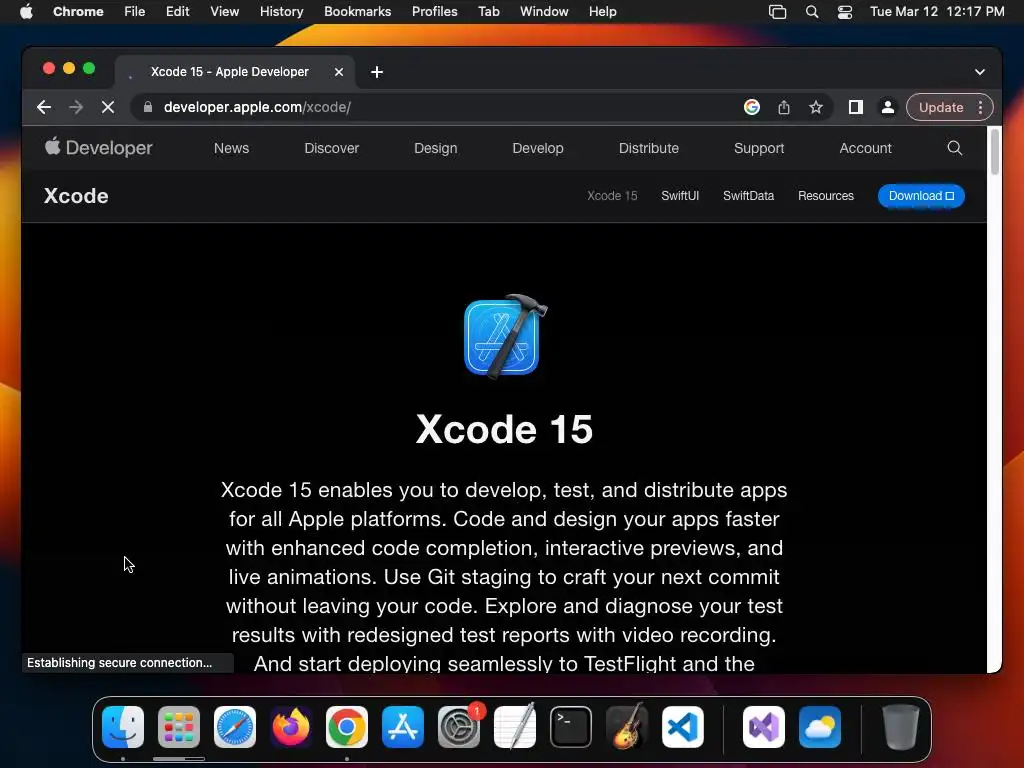The width and height of the screenshot is (1024, 768).
Task: Open the Profiles menu
Action: pos(434,12)
